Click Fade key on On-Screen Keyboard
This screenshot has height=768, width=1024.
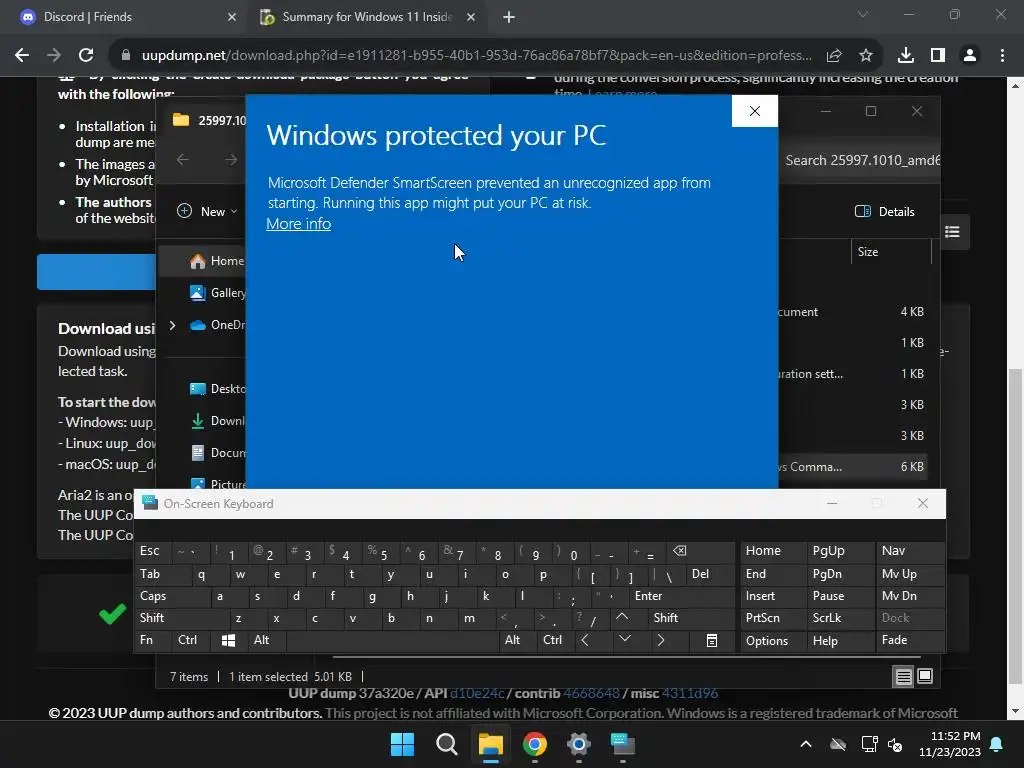(x=910, y=641)
